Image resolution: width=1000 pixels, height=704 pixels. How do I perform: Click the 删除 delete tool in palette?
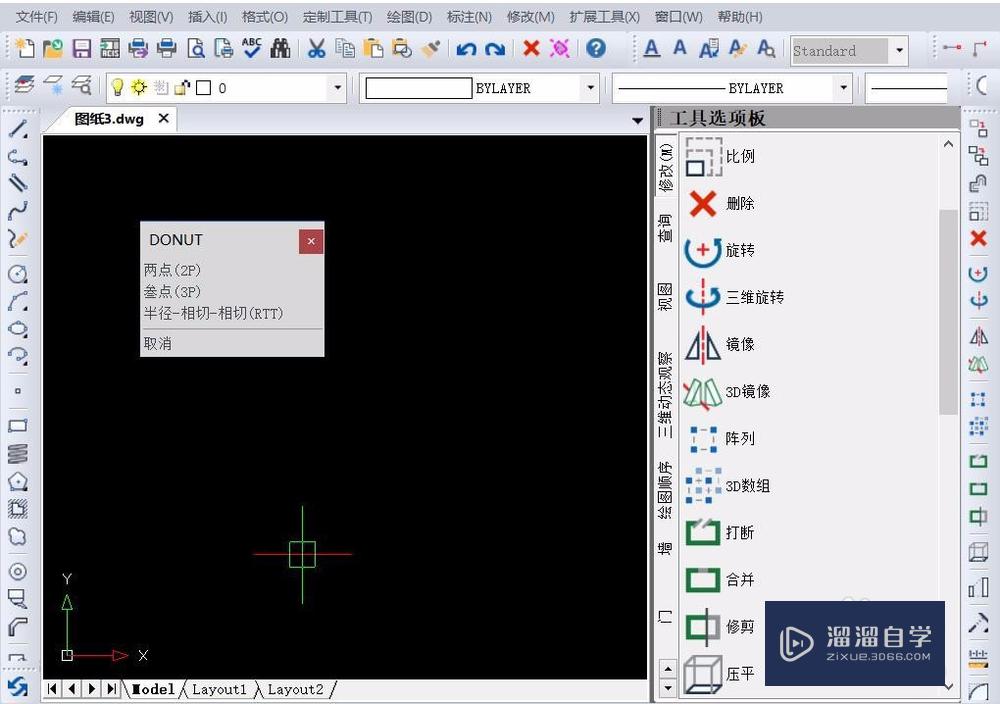pyautogui.click(x=720, y=204)
